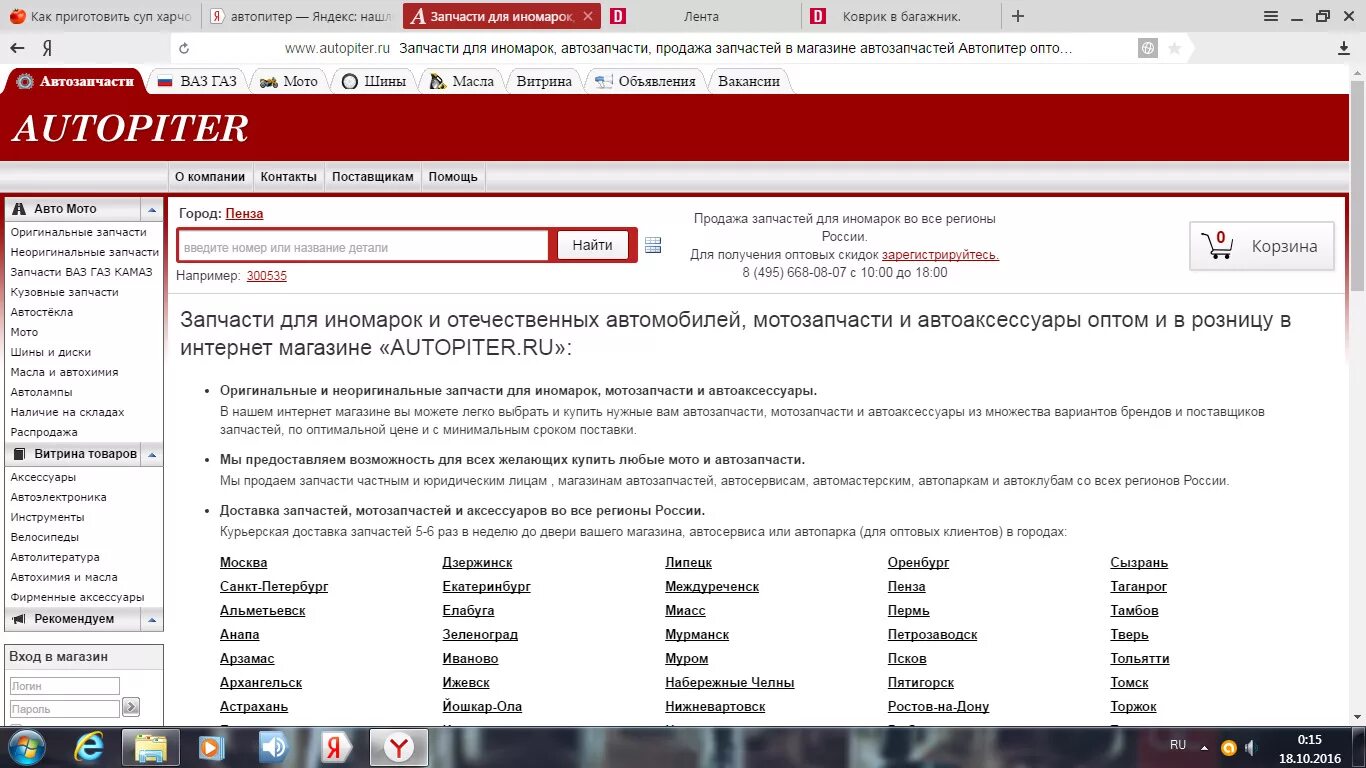1366x768 pixels.
Task: Bookmark page with the star icon
Action: [x=1174, y=47]
